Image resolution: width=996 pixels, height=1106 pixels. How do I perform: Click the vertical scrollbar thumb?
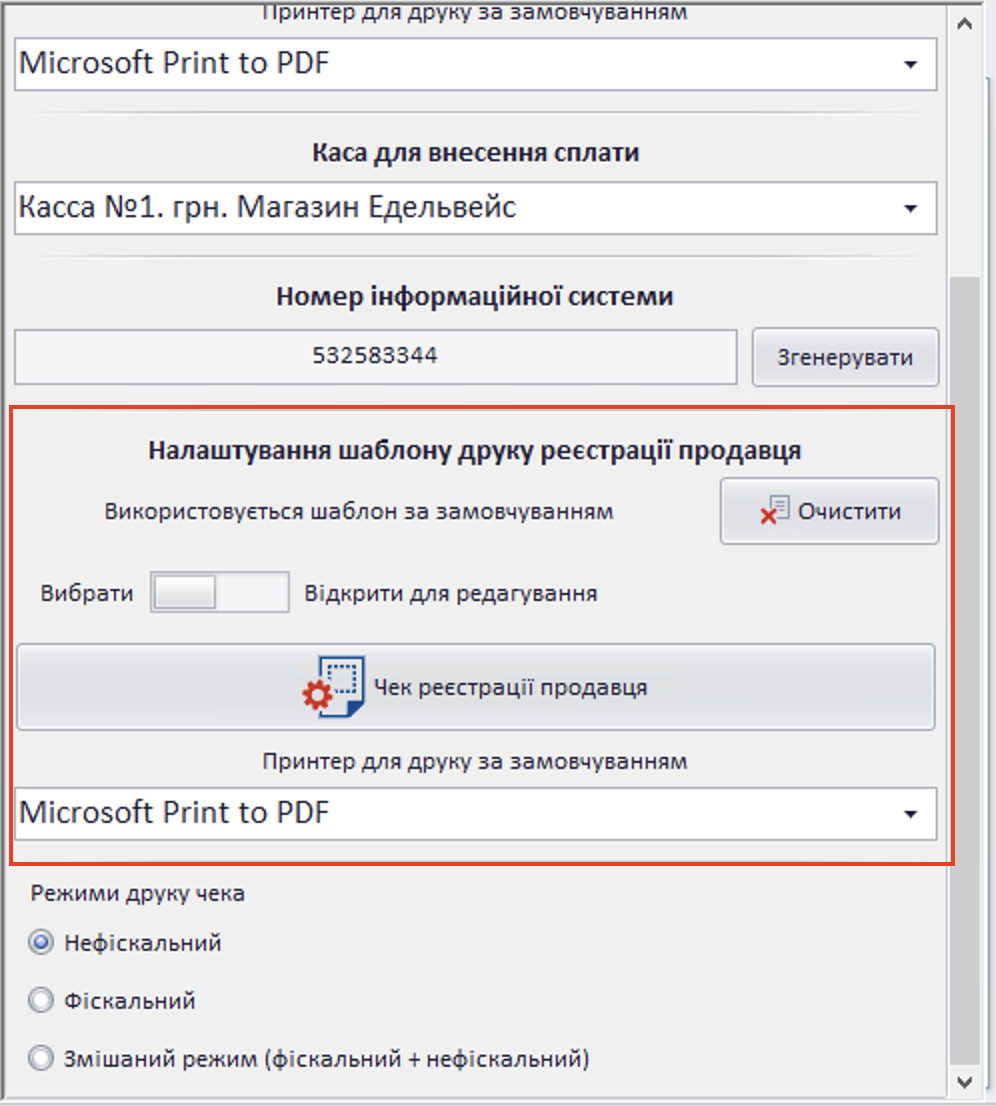[965, 660]
